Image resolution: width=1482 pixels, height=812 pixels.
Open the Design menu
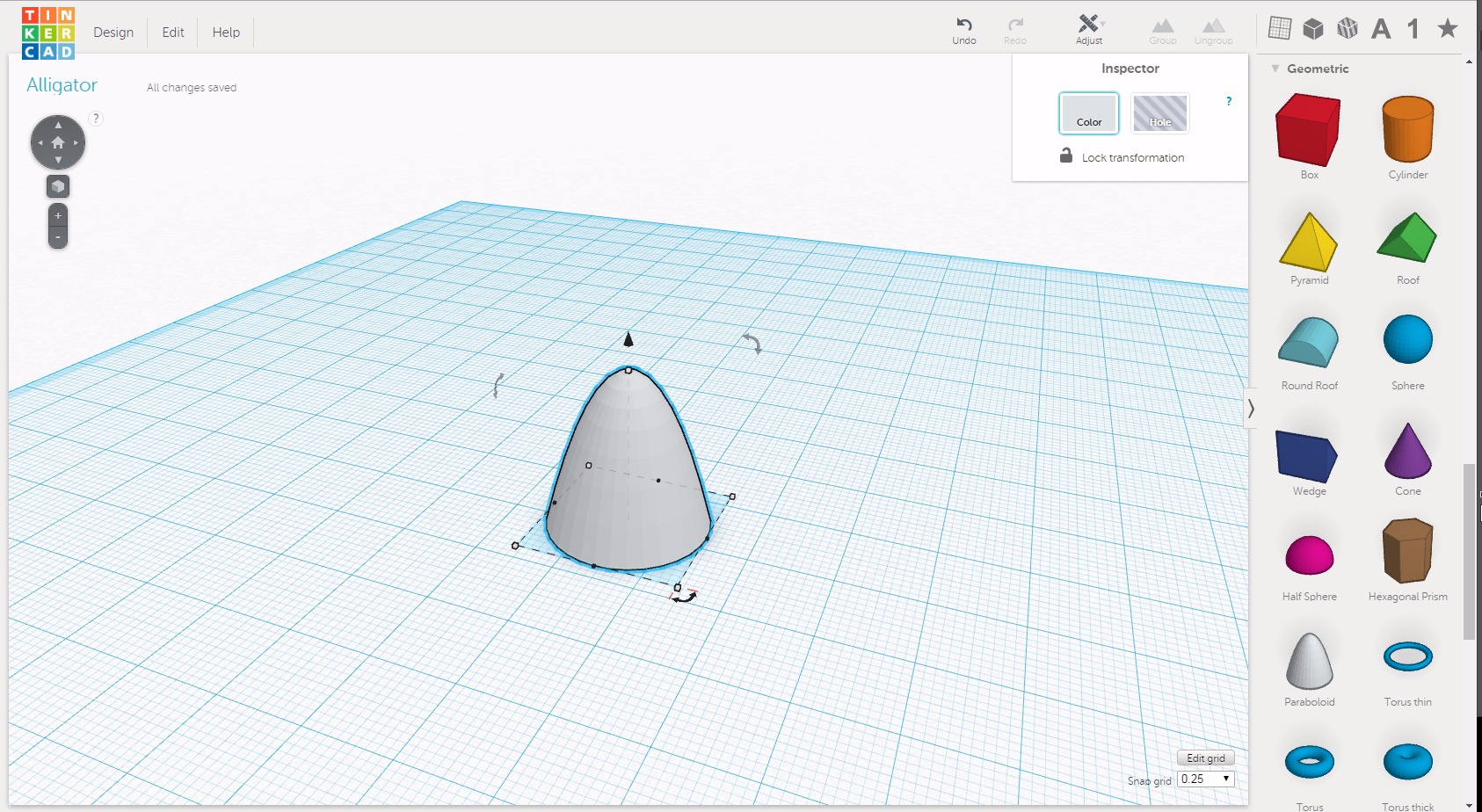pos(113,33)
